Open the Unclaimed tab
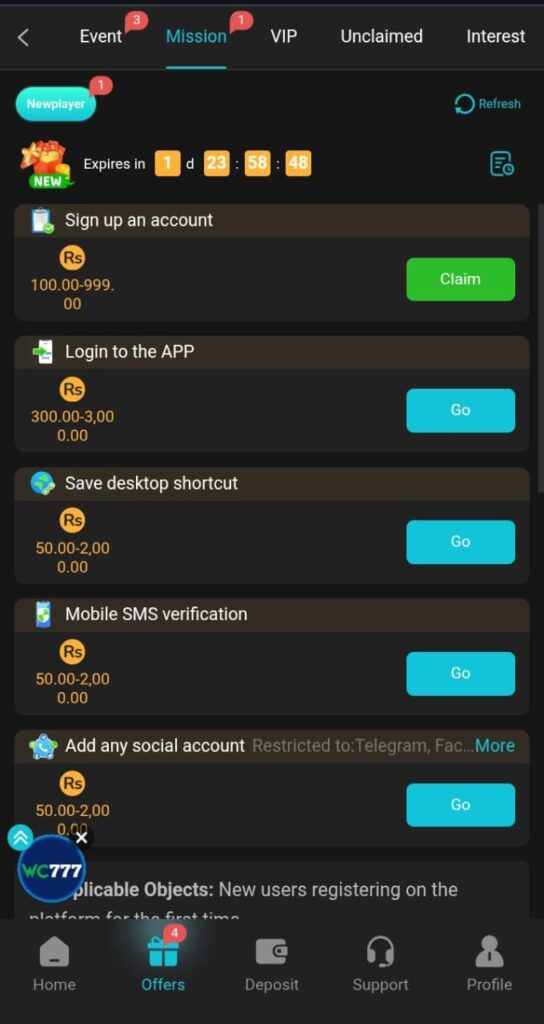 coord(381,37)
